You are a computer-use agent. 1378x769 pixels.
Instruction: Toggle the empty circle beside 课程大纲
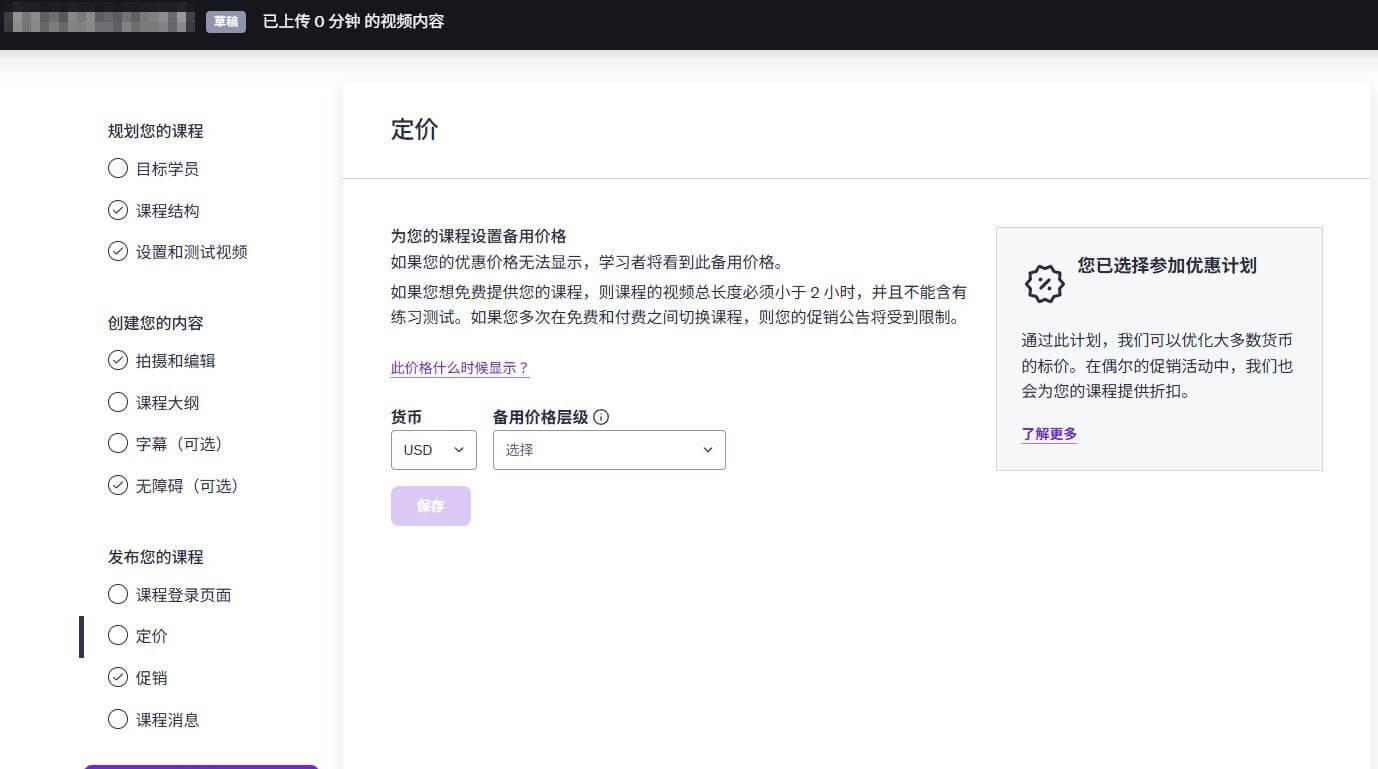[118, 402]
